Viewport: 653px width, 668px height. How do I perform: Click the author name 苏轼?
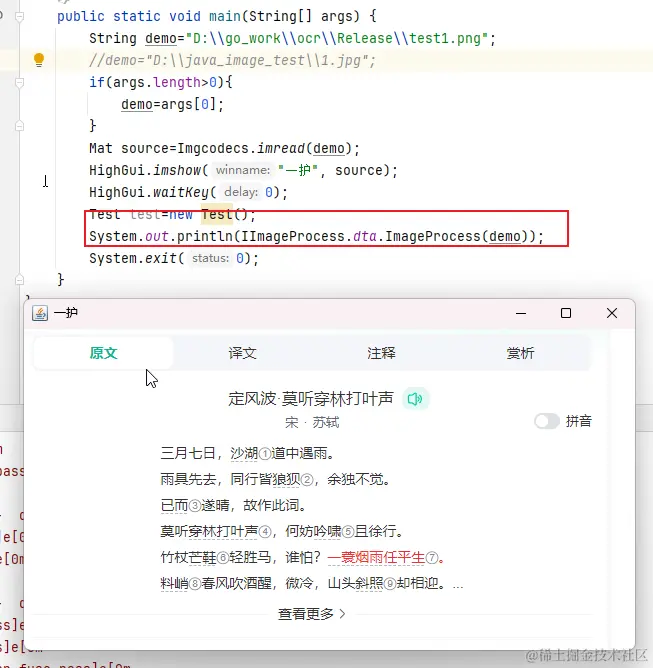(x=326, y=423)
